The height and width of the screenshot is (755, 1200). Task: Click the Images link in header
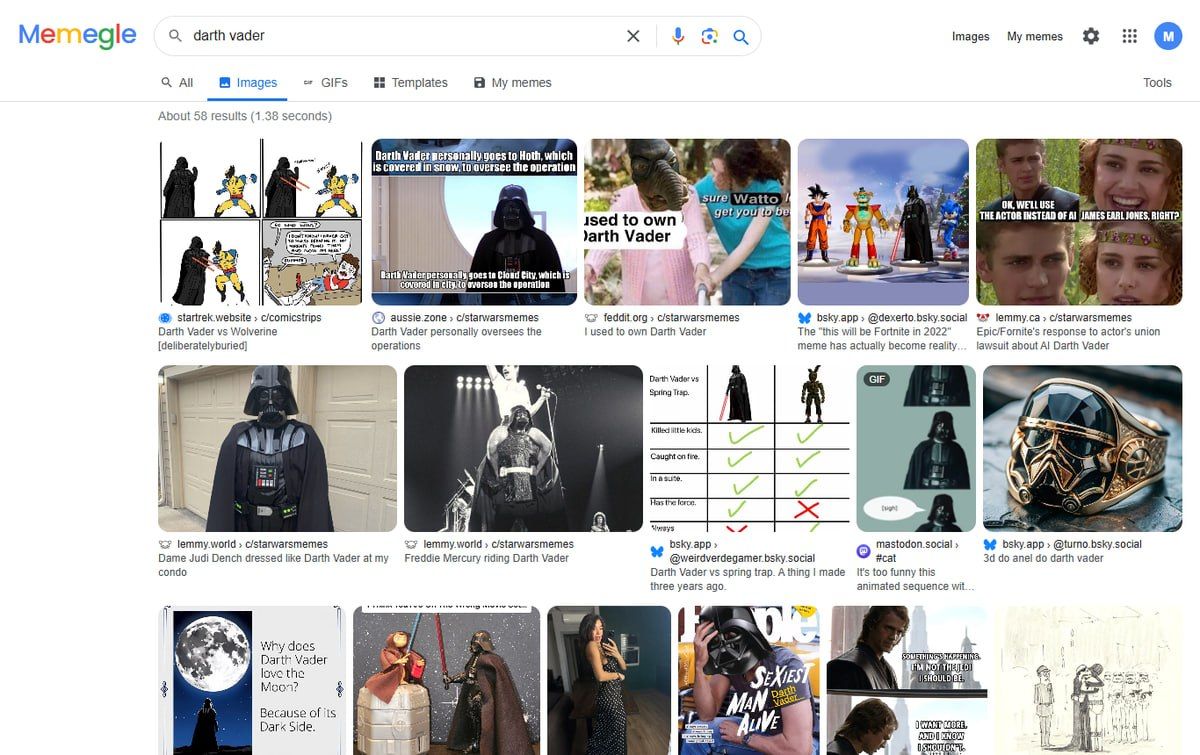pyautogui.click(x=970, y=36)
